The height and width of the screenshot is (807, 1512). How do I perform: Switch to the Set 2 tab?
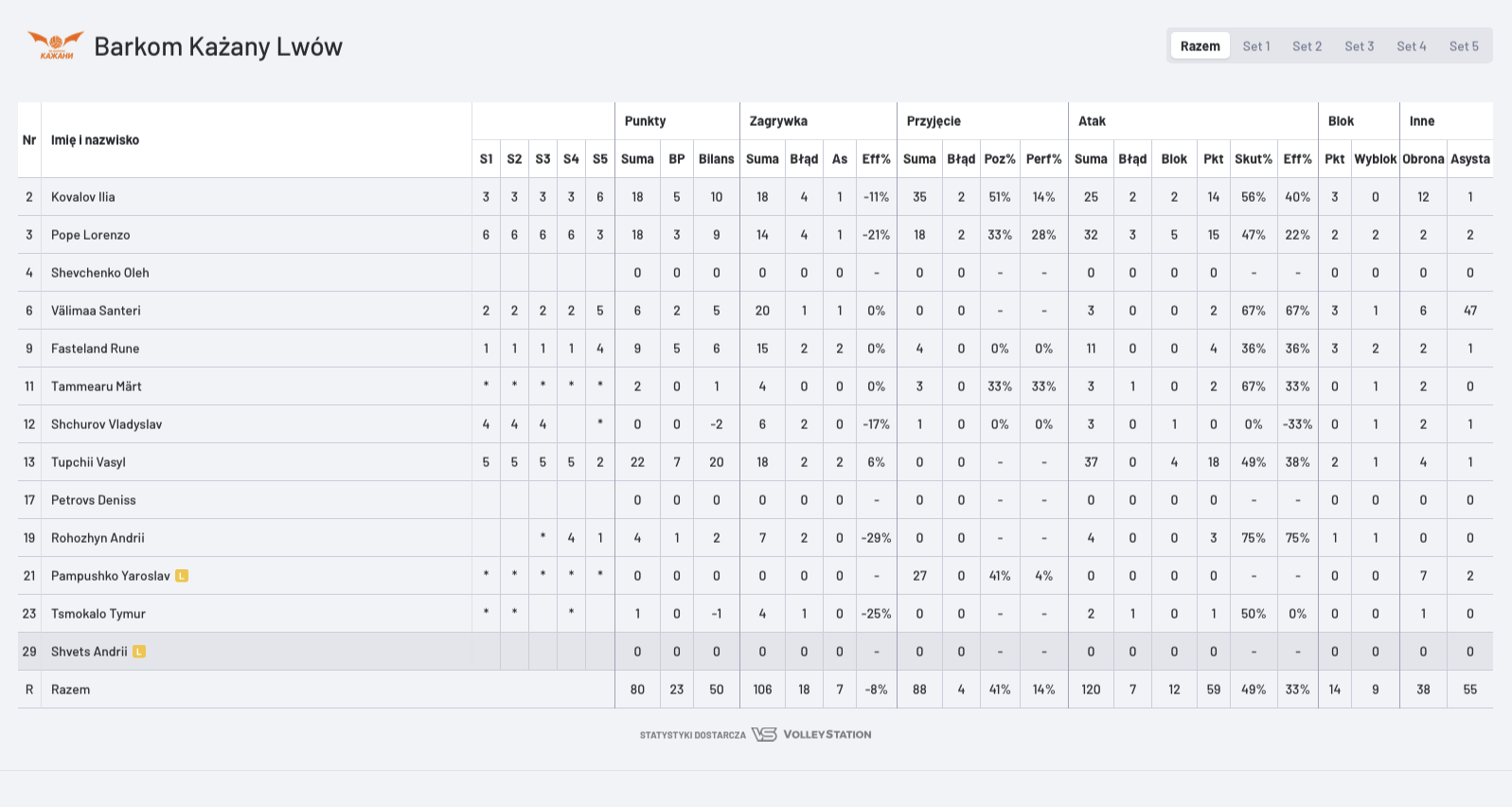[x=1307, y=45]
